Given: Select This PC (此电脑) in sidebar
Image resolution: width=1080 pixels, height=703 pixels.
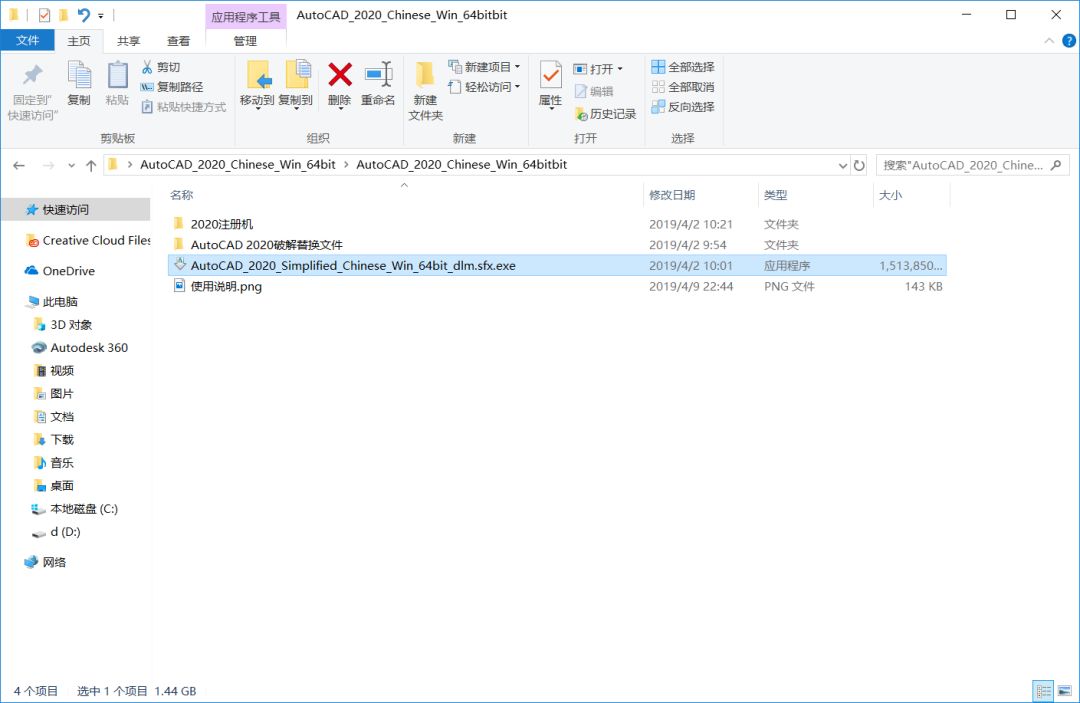Looking at the screenshot, I should (52, 302).
